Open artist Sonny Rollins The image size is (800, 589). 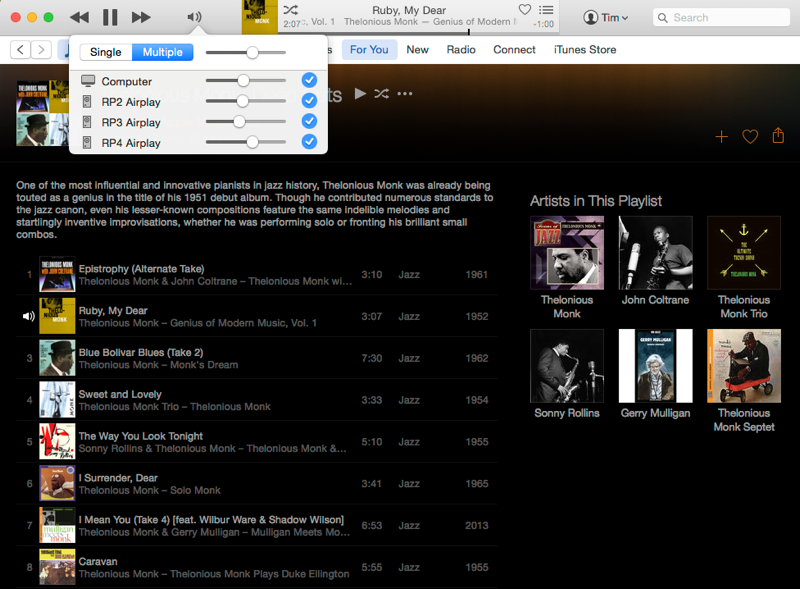(567, 374)
